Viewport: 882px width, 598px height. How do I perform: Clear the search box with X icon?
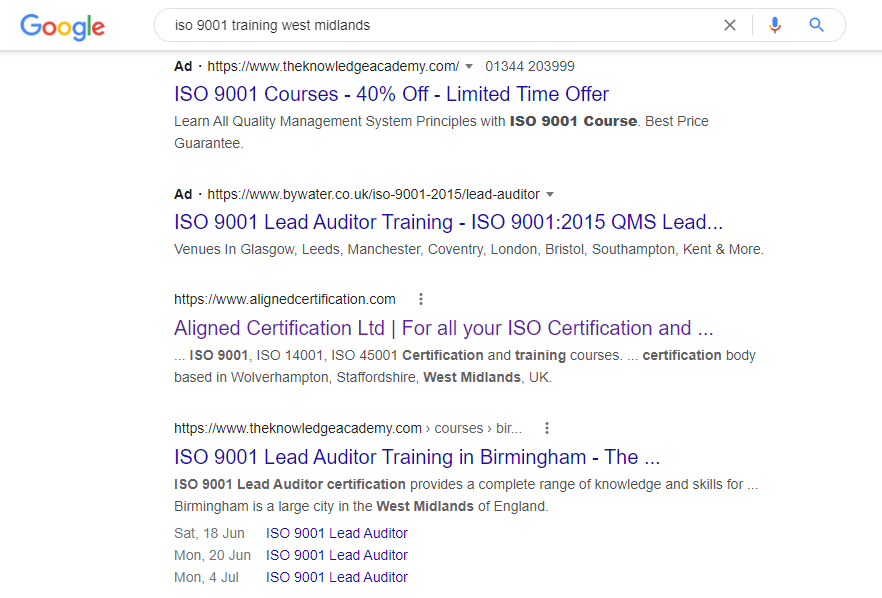point(730,25)
